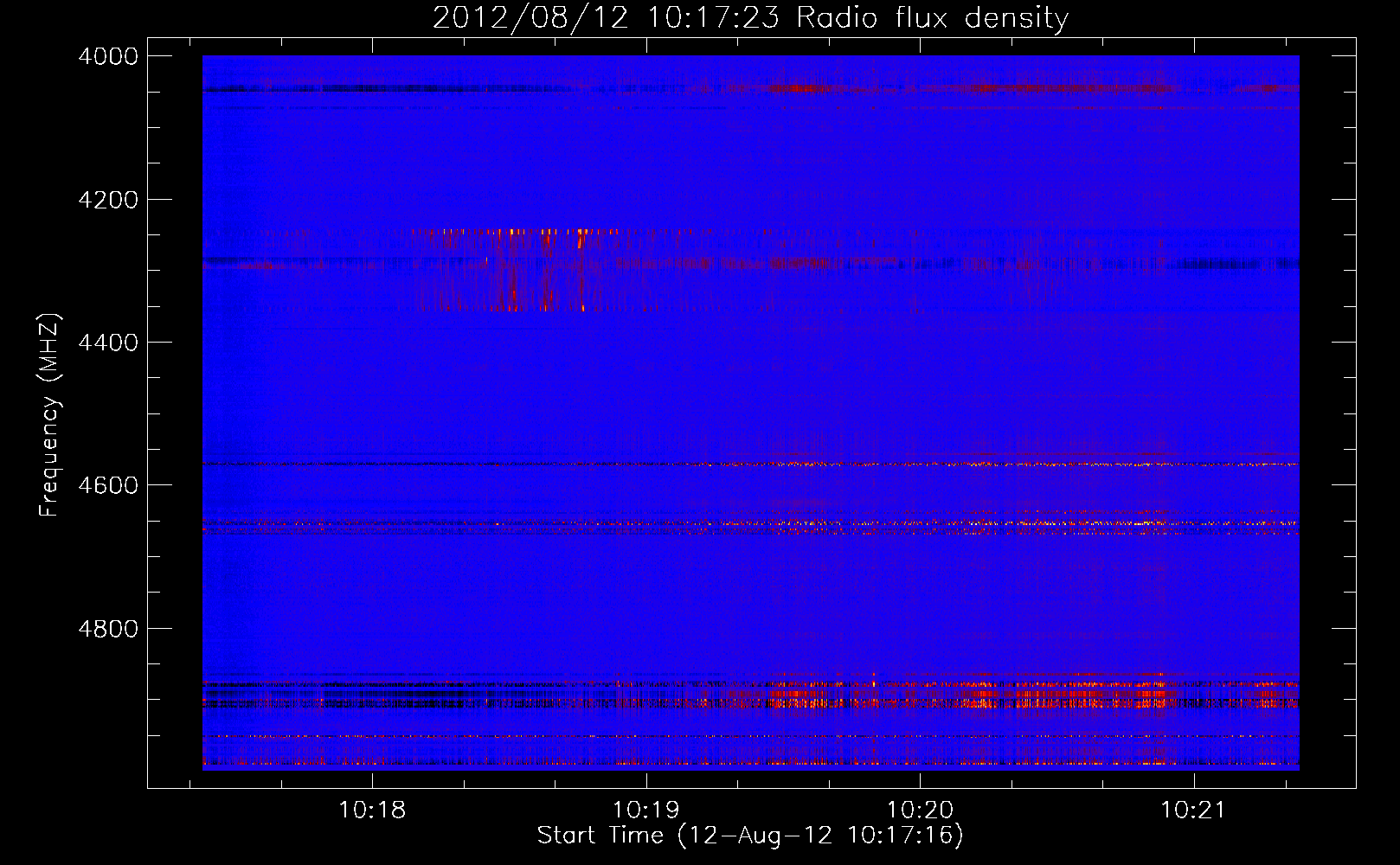Click the 10:18 time tick label
1400x865 pixels.
372,811
